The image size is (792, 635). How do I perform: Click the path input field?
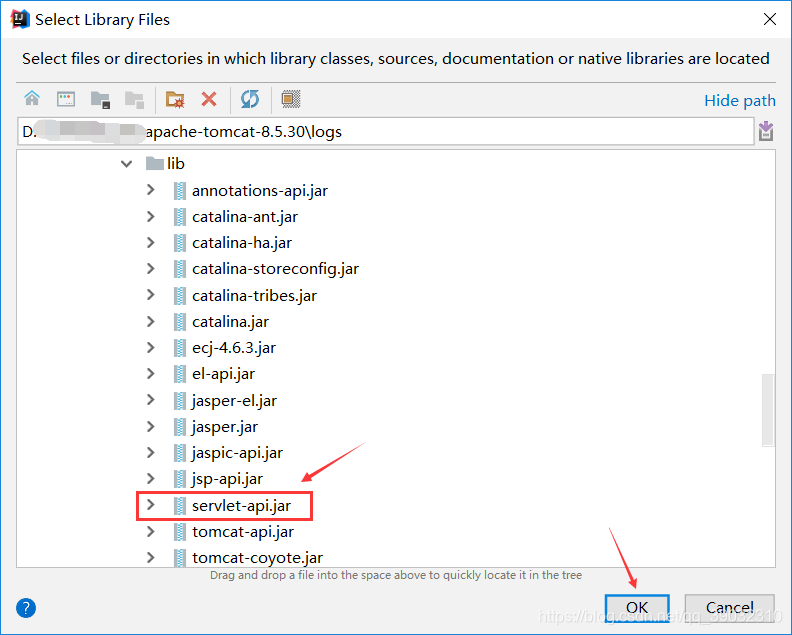(x=385, y=131)
